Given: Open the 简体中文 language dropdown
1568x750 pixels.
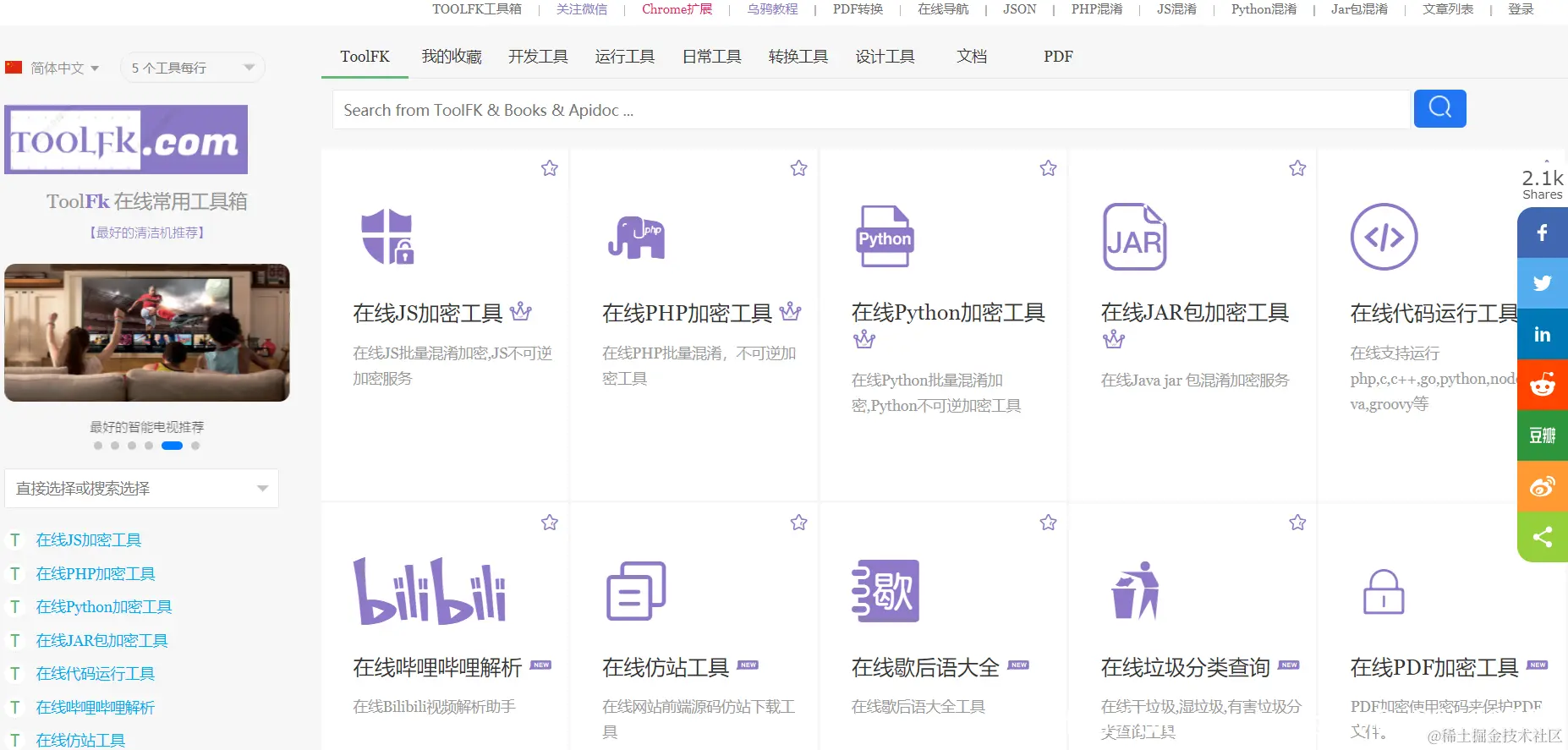Looking at the screenshot, I should (53, 68).
